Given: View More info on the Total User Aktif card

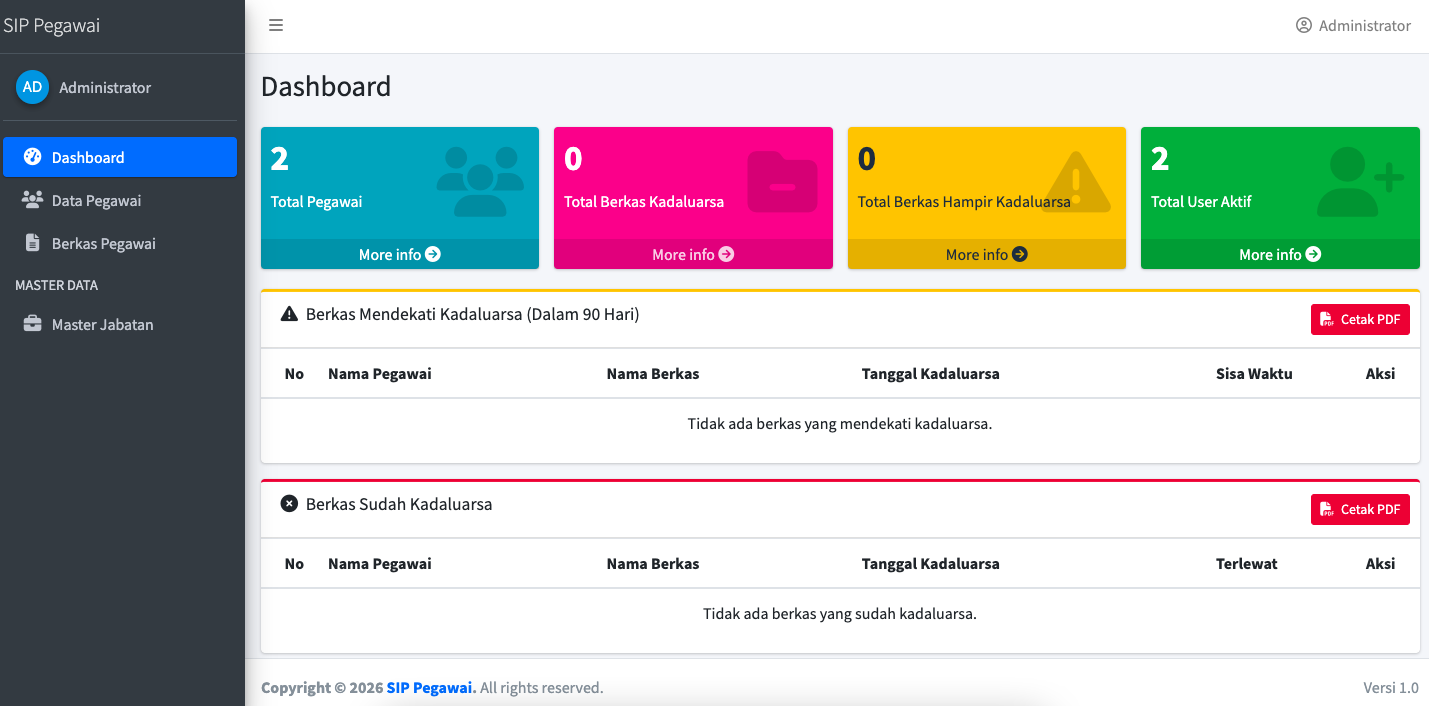Looking at the screenshot, I should tap(1279, 254).
